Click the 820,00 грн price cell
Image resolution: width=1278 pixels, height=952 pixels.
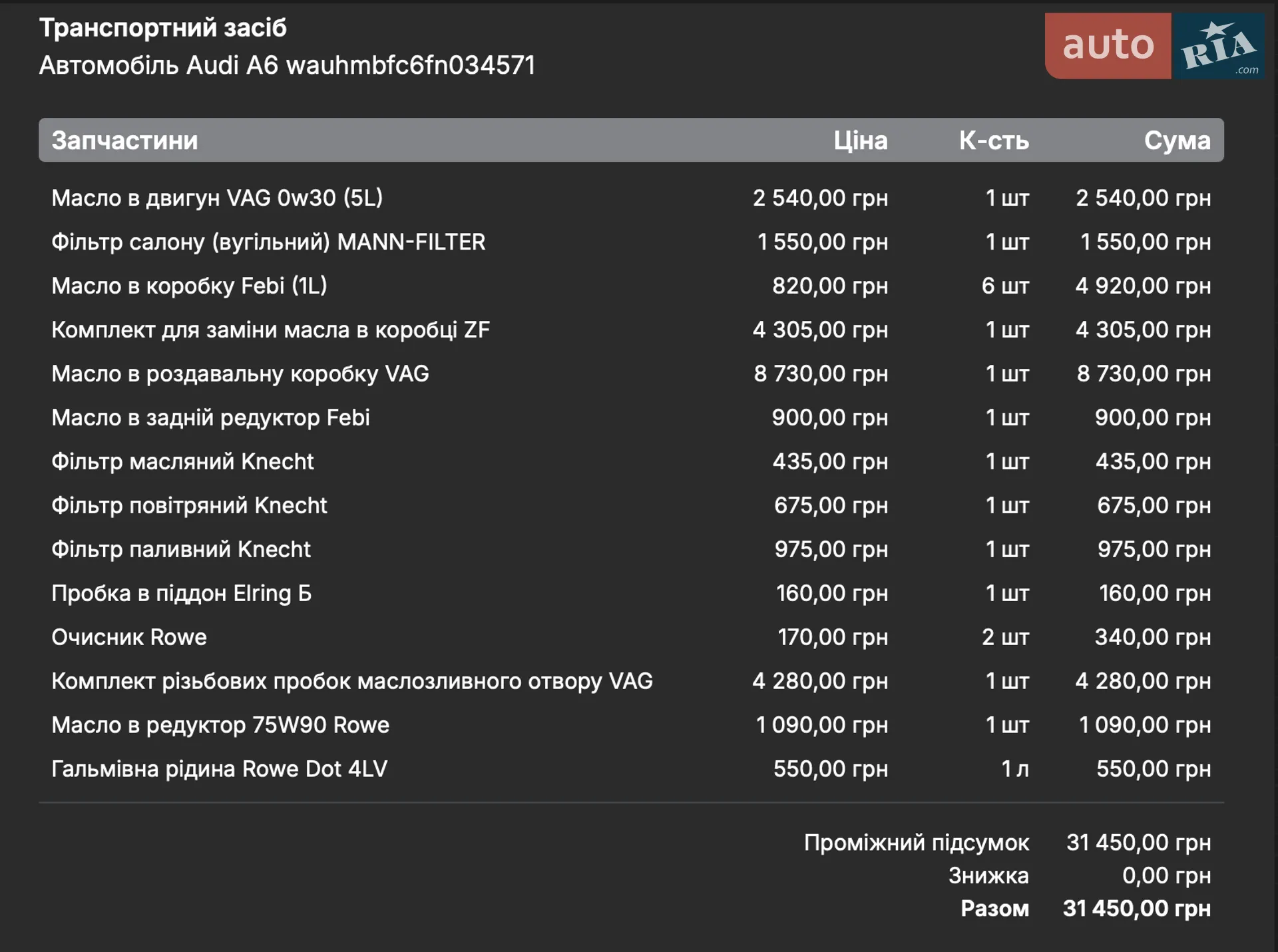coord(830,286)
